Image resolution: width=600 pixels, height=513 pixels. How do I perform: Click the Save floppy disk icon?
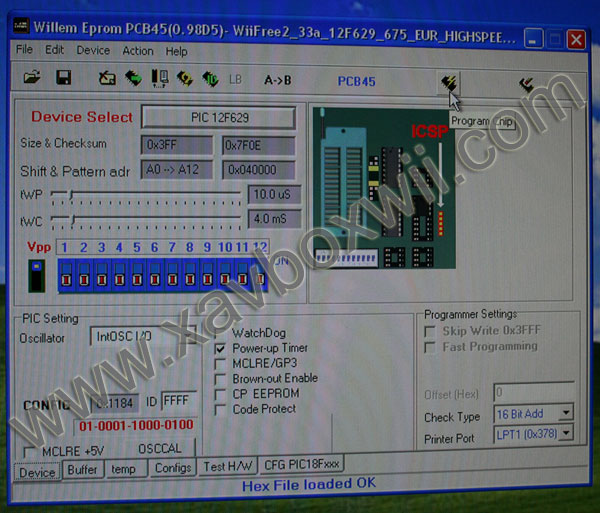pyautogui.click(x=63, y=78)
